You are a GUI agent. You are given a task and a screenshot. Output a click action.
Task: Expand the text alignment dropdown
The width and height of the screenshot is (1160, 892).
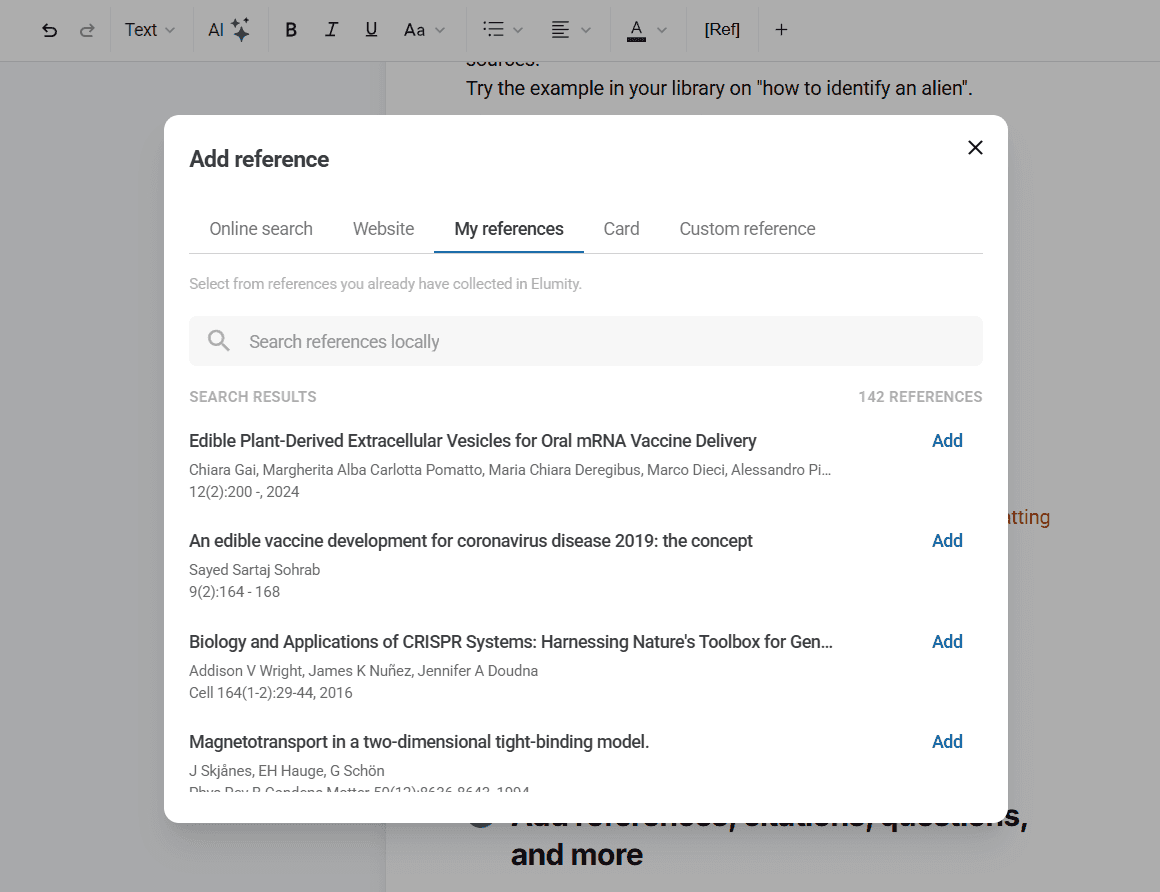[x=571, y=30]
